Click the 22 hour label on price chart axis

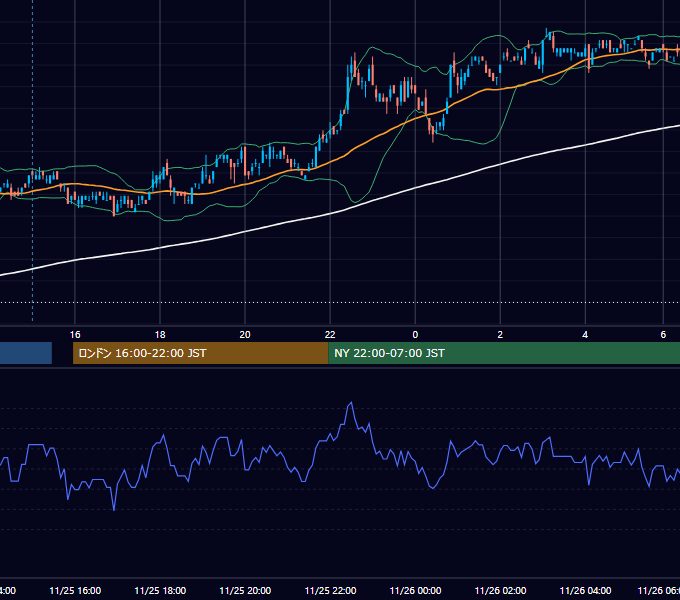[x=330, y=335]
